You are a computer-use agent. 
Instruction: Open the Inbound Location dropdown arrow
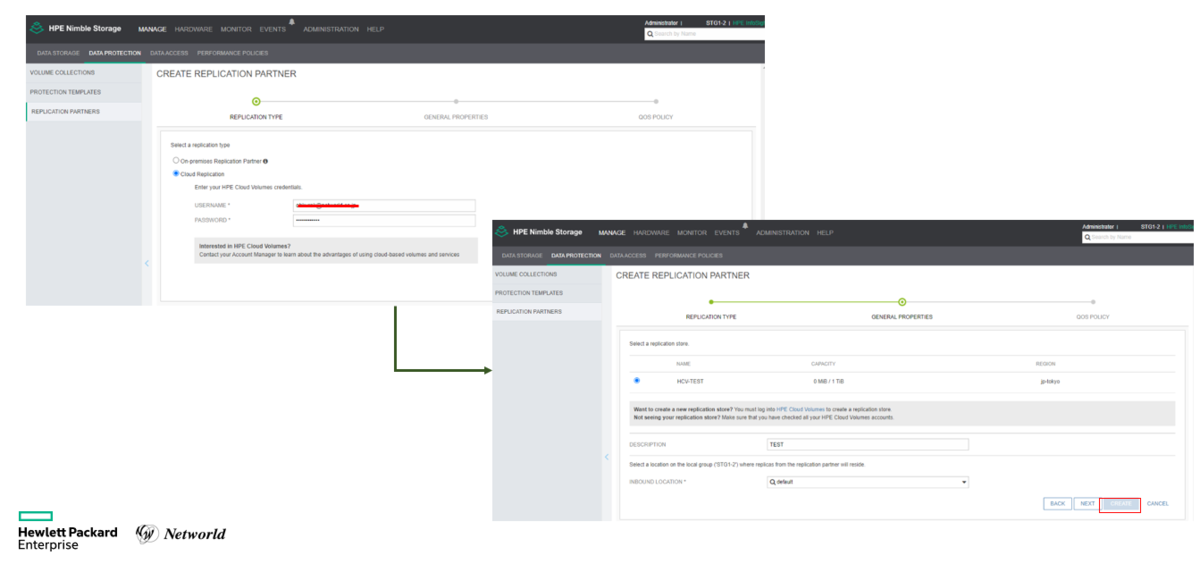[963, 482]
